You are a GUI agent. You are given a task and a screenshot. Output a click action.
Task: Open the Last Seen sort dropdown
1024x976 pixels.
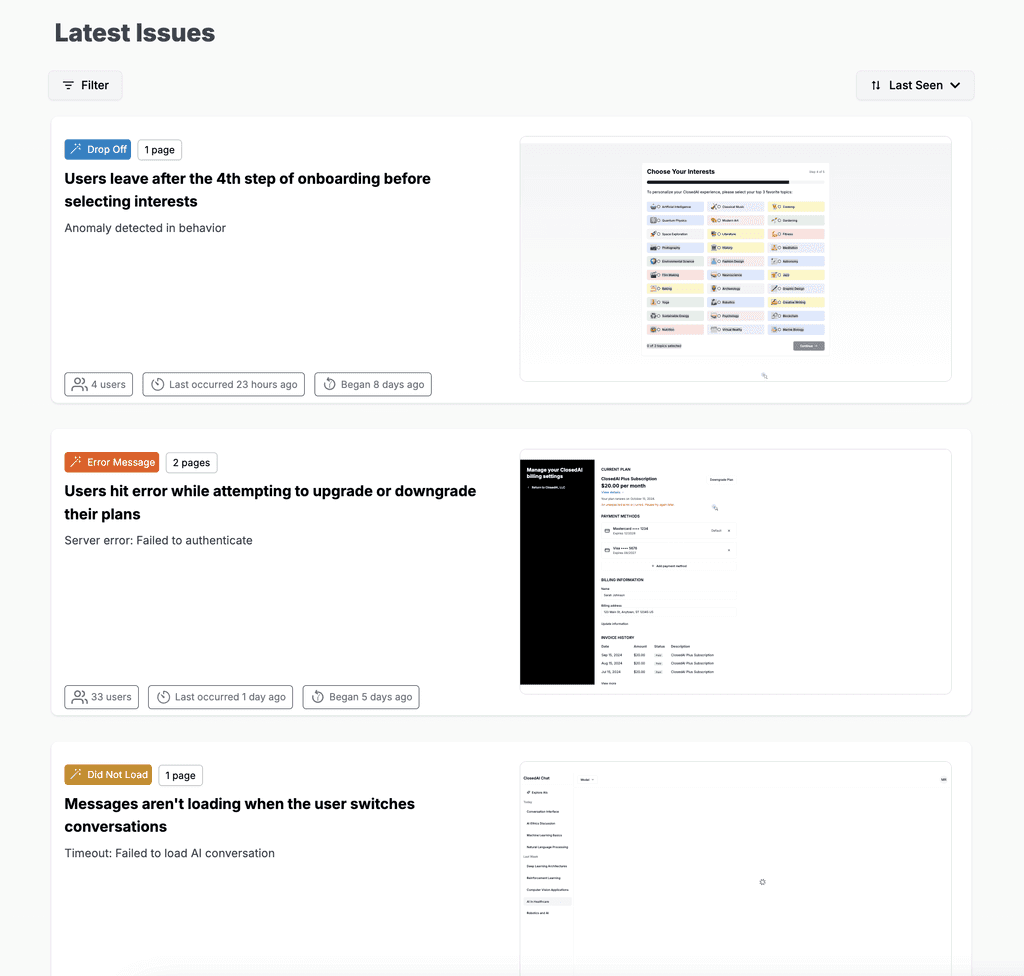click(x=915, y=85)
